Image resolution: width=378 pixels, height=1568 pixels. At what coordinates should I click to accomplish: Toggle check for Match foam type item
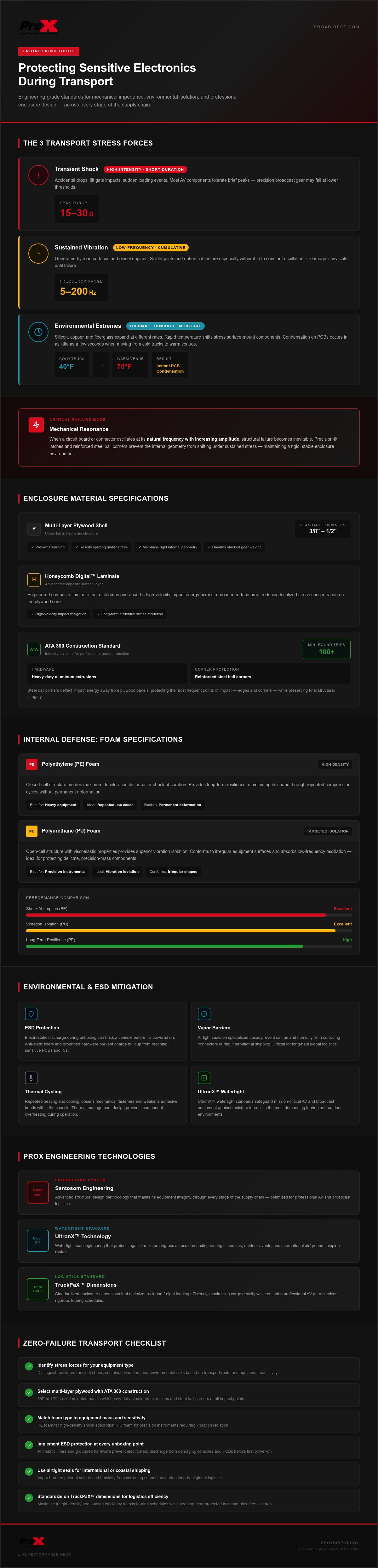pos(29,1418)
